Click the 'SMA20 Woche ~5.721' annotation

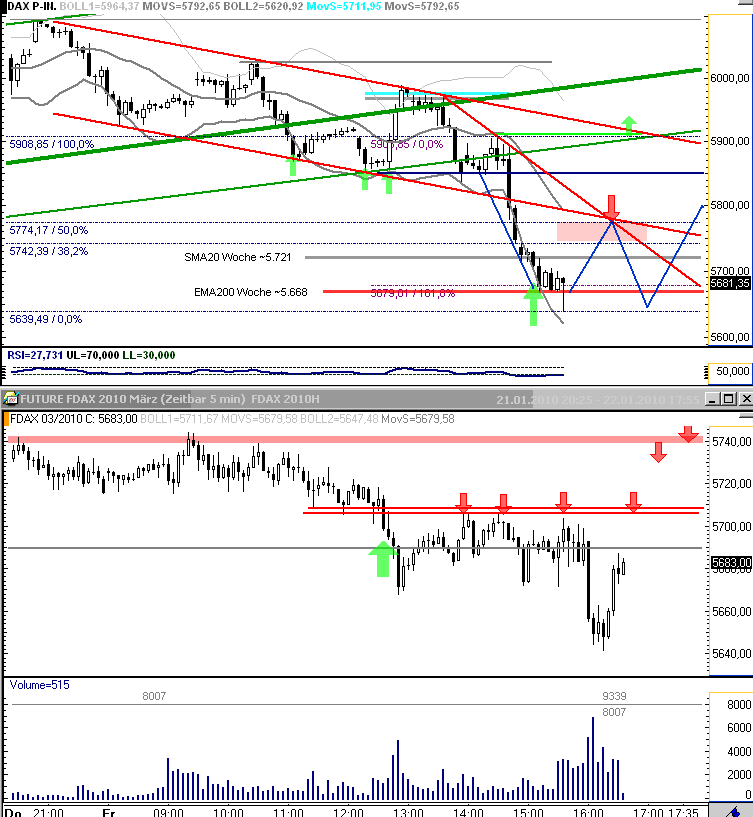pyautogui.click(x=238, y=257)
